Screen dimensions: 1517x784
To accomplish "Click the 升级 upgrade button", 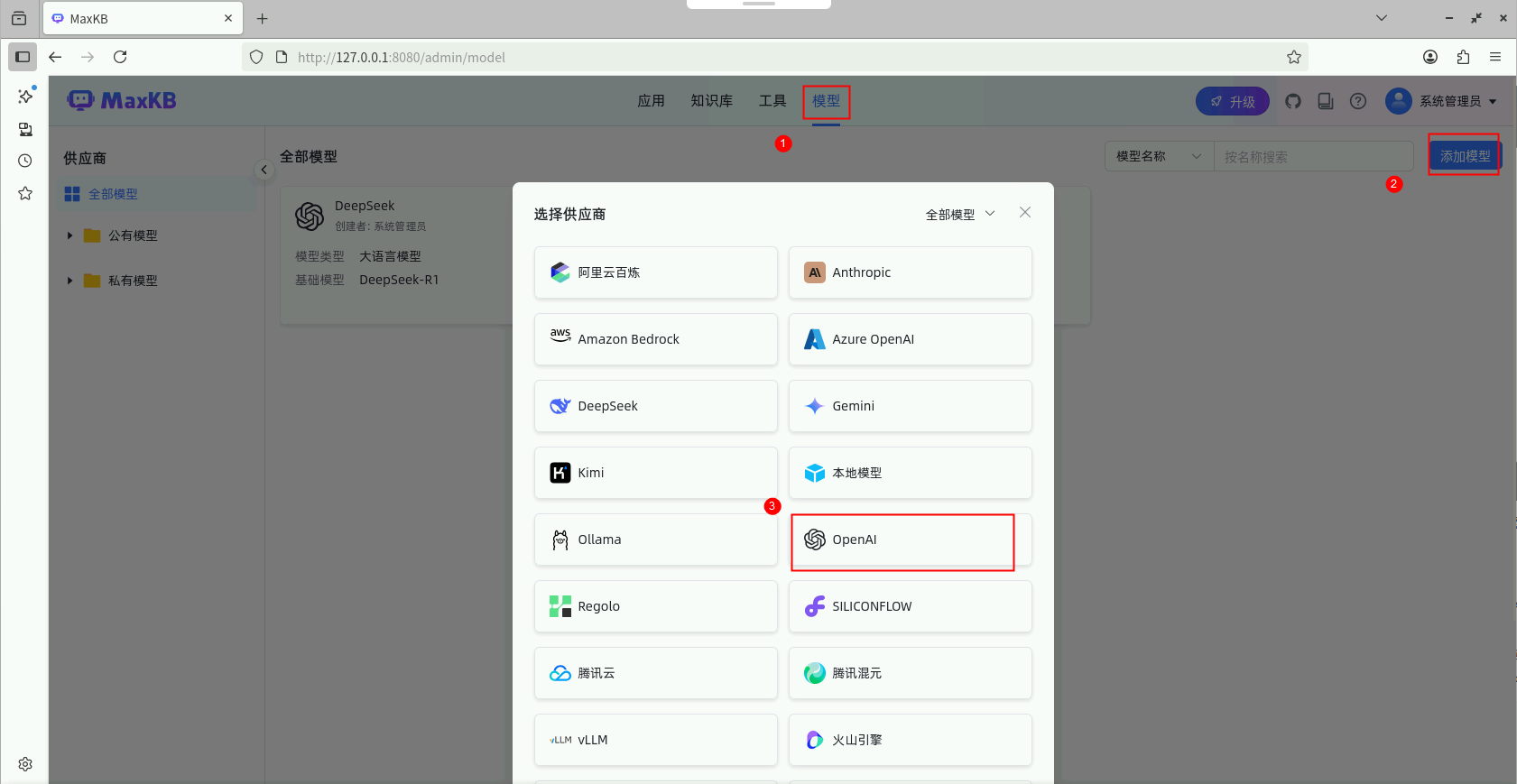I will 1233,101.
